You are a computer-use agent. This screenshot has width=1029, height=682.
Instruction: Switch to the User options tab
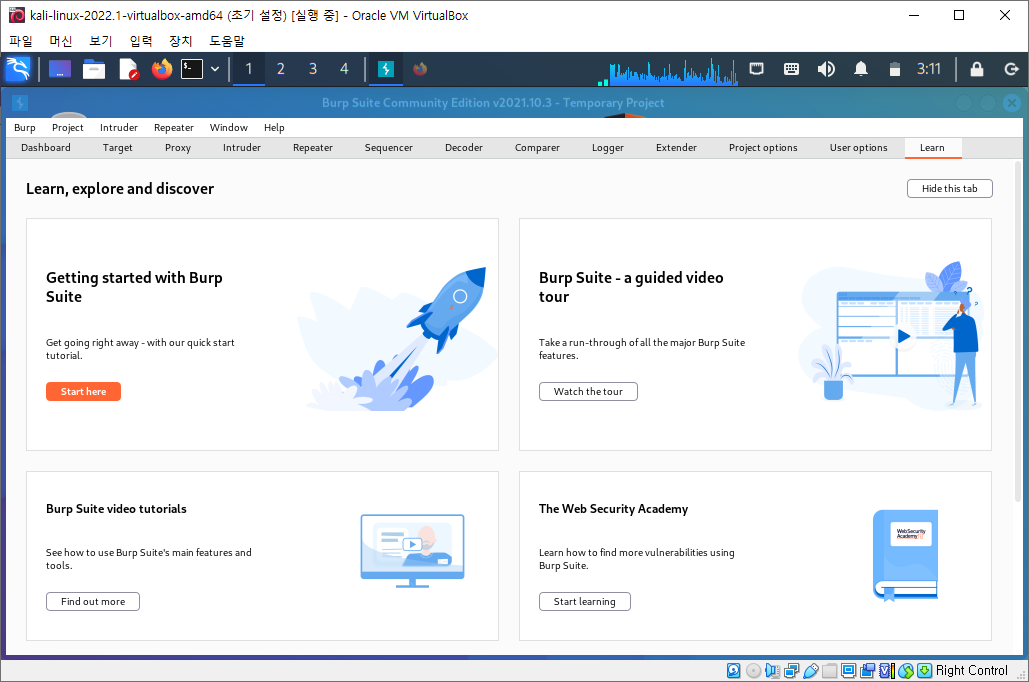(858, 148)
